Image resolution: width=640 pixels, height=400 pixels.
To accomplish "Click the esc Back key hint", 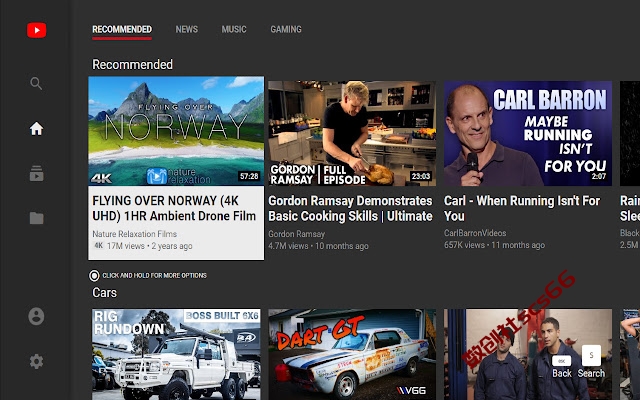I will (562, 366).
